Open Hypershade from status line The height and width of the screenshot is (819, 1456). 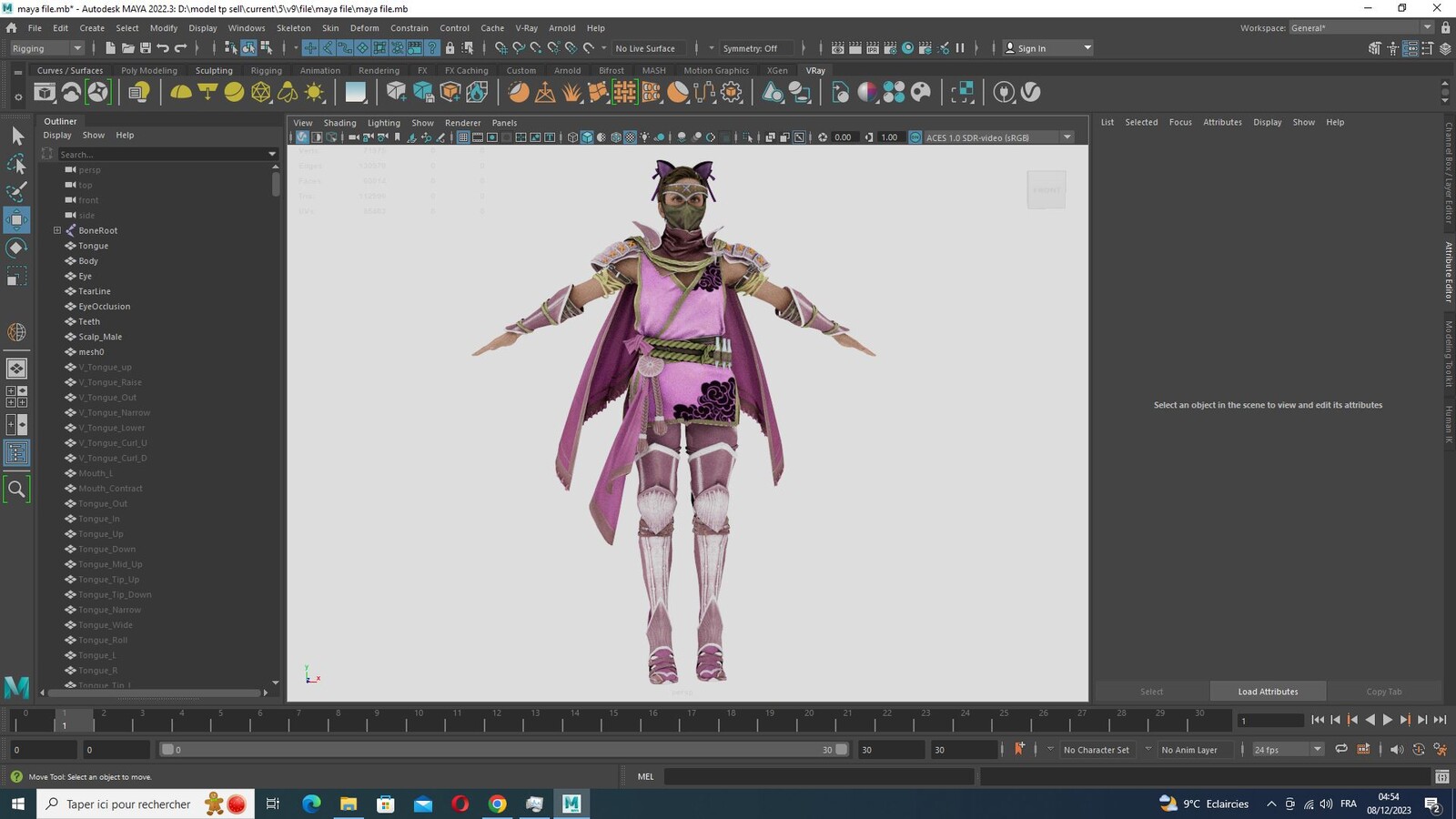(907, 48)
